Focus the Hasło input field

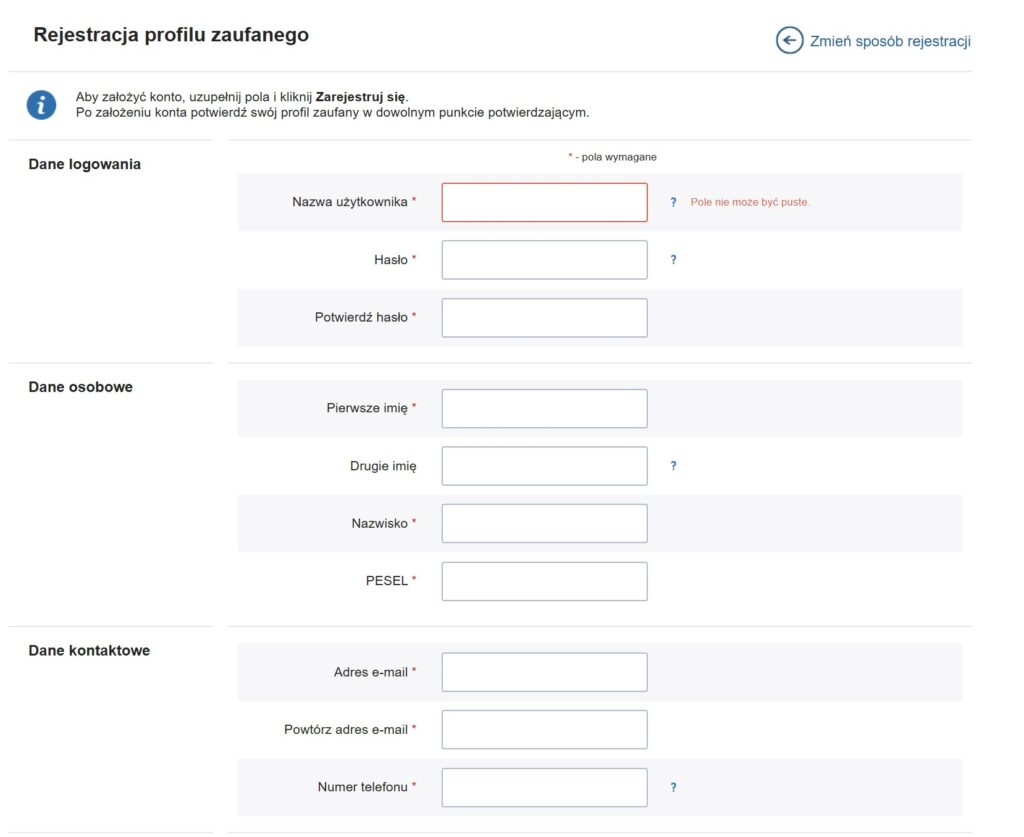click(x=544, y=260)
